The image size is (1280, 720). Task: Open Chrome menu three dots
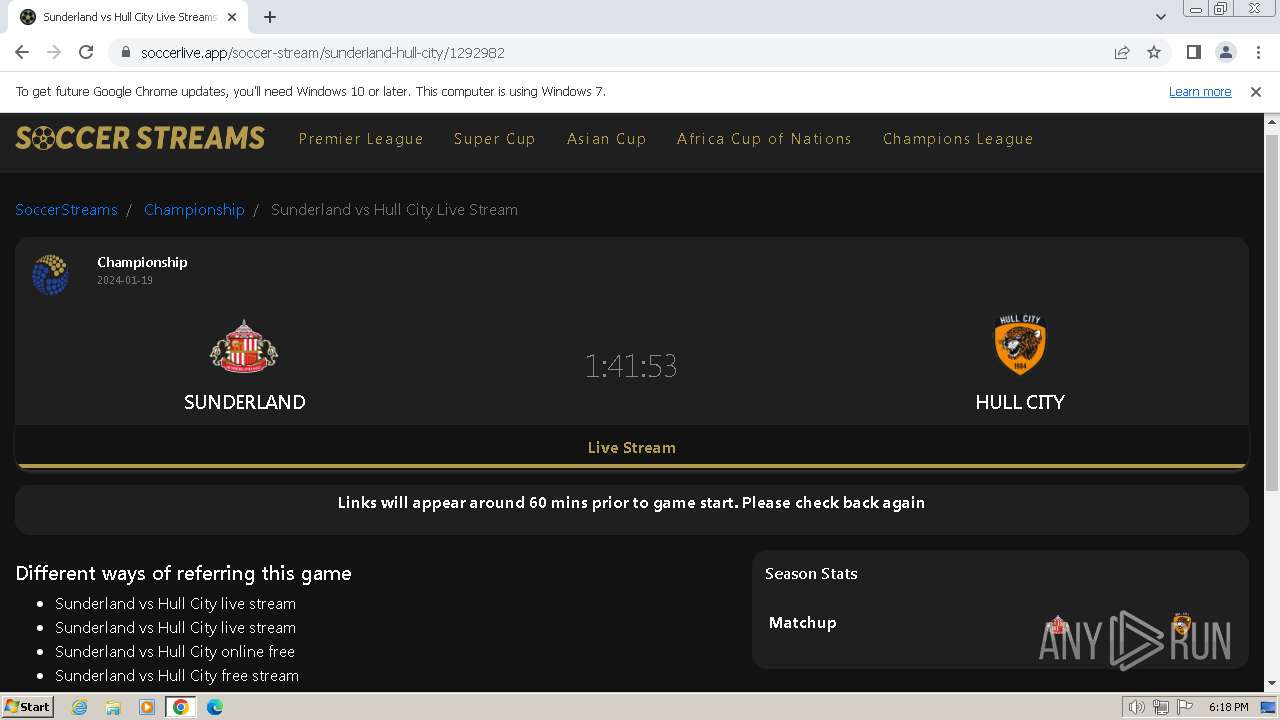click(1257, 53)
